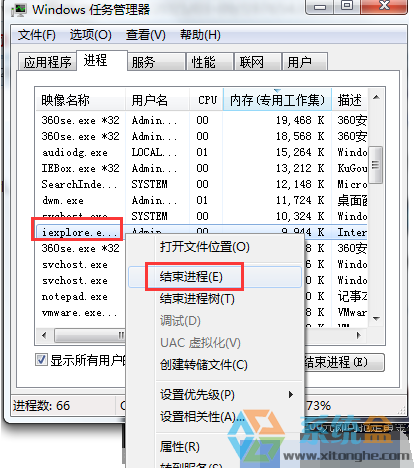Viewport: 420px width, 468px height.
Task: Switch to the 服务 tab
Action: click(x=156, y=62)
